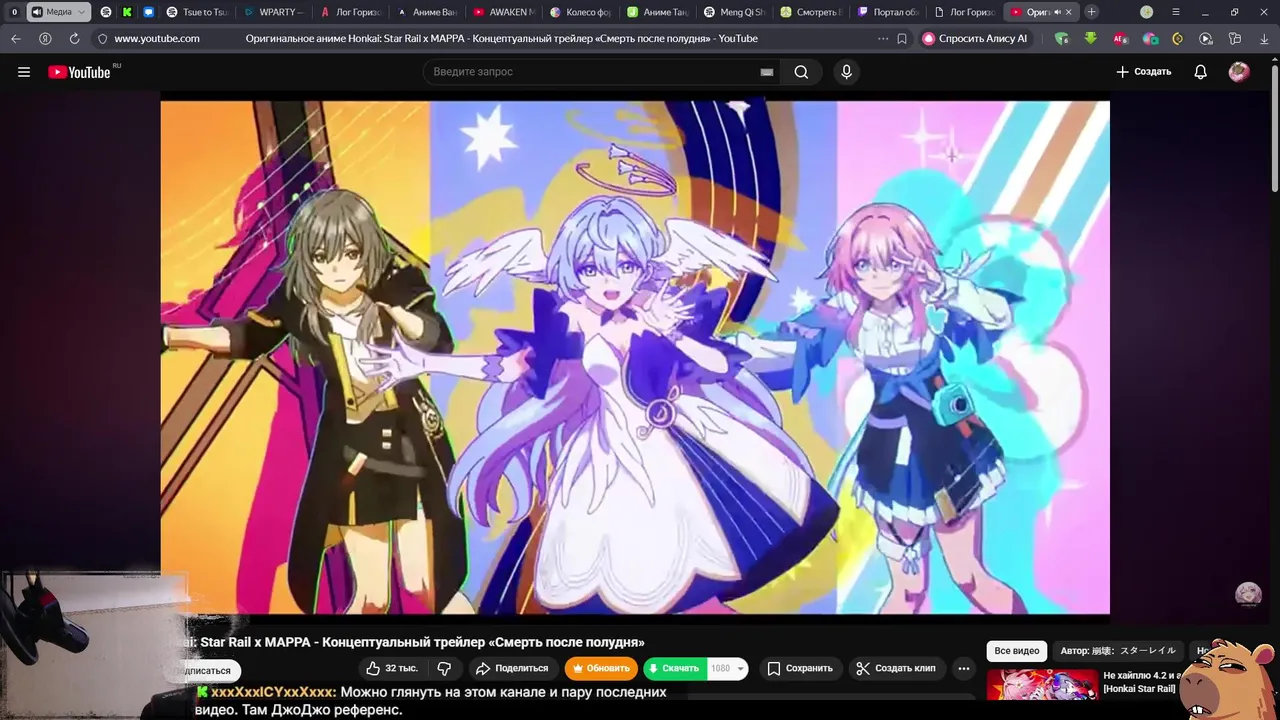Open the YouTube notifications bell
1280x720 pixels.
pyautogui.click(x=1200, y=72)
